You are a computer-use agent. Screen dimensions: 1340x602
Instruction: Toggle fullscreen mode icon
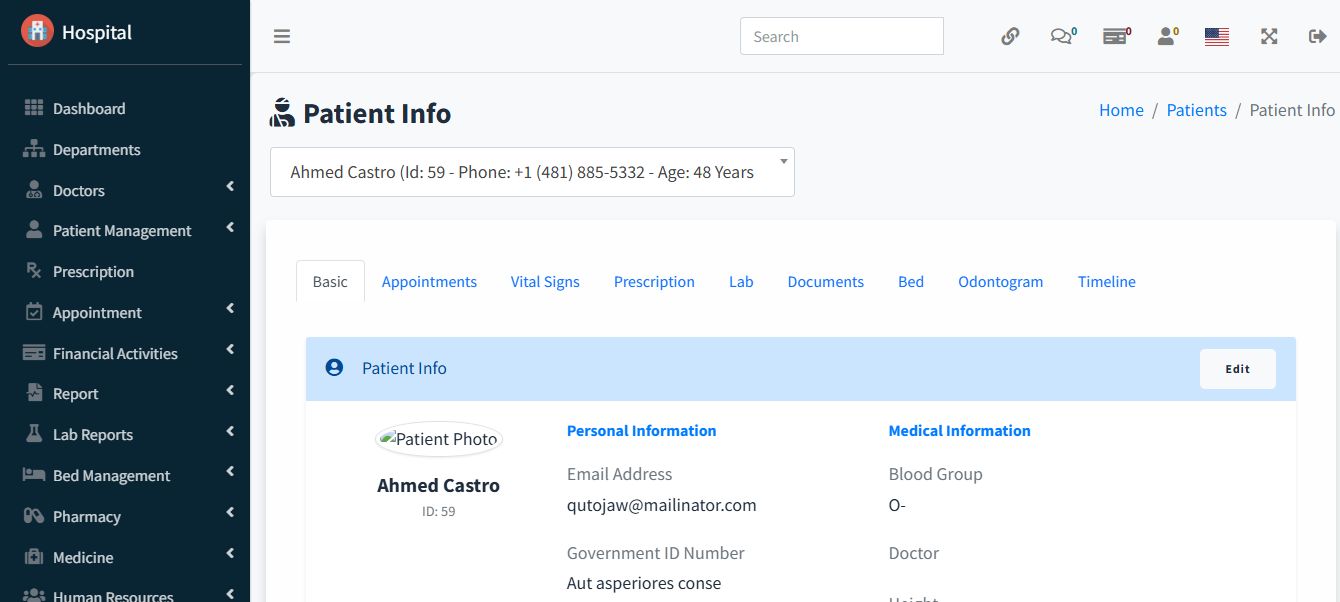pos(1269,37)
